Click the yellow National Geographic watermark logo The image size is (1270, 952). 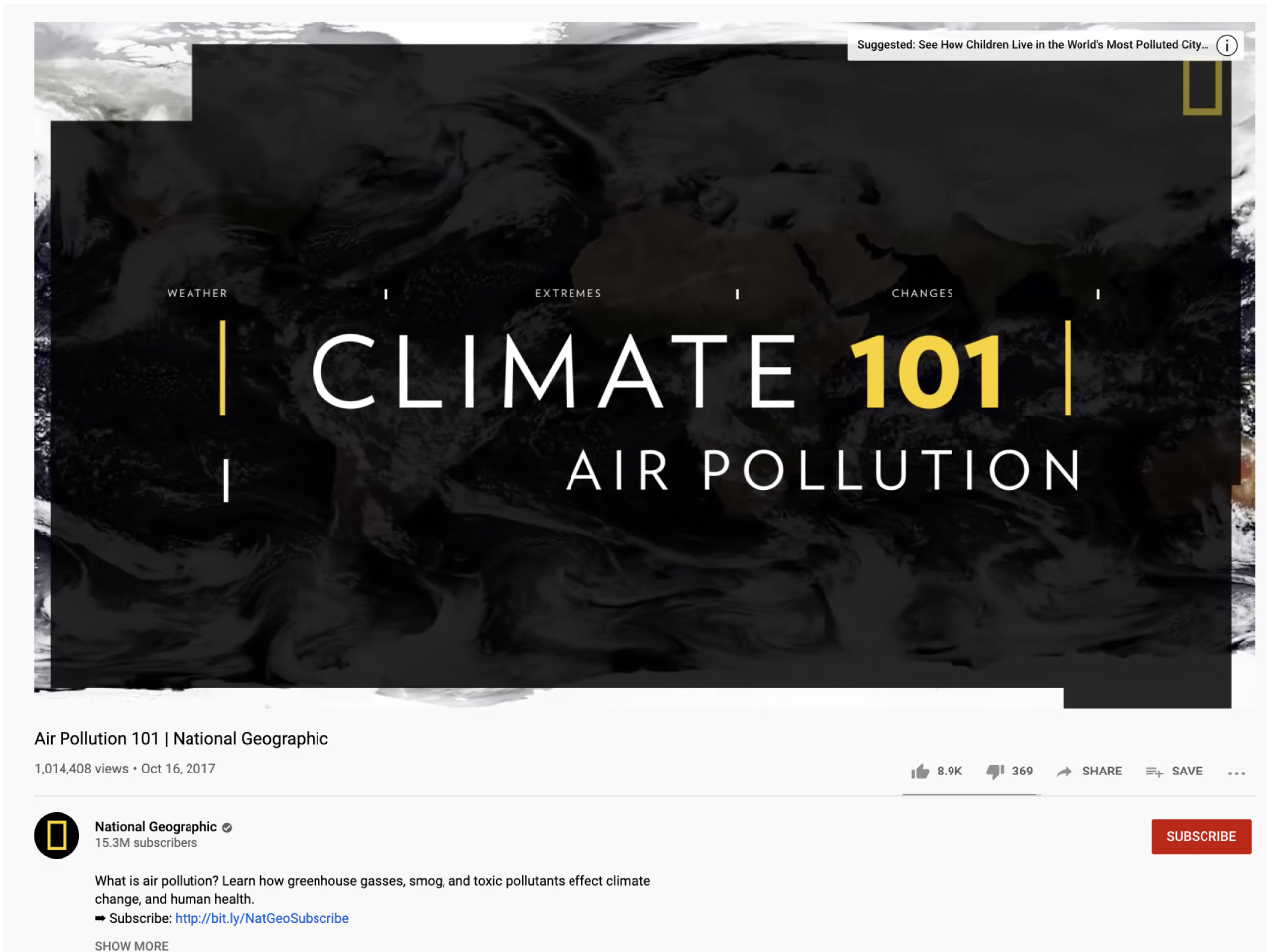click(x=1202, y=88)
